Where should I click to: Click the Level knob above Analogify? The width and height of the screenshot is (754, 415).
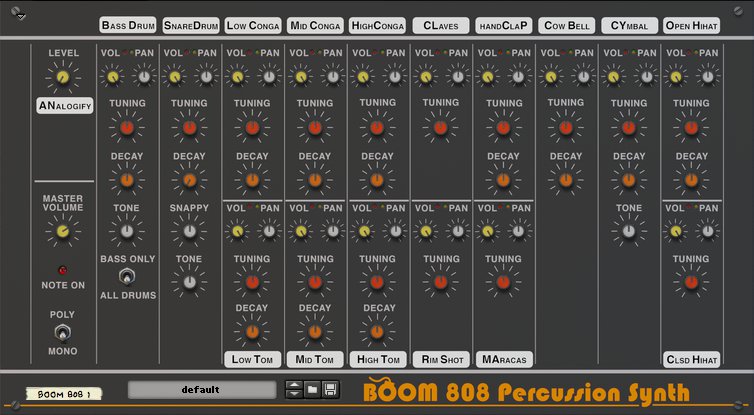click(x=63, y=77)
